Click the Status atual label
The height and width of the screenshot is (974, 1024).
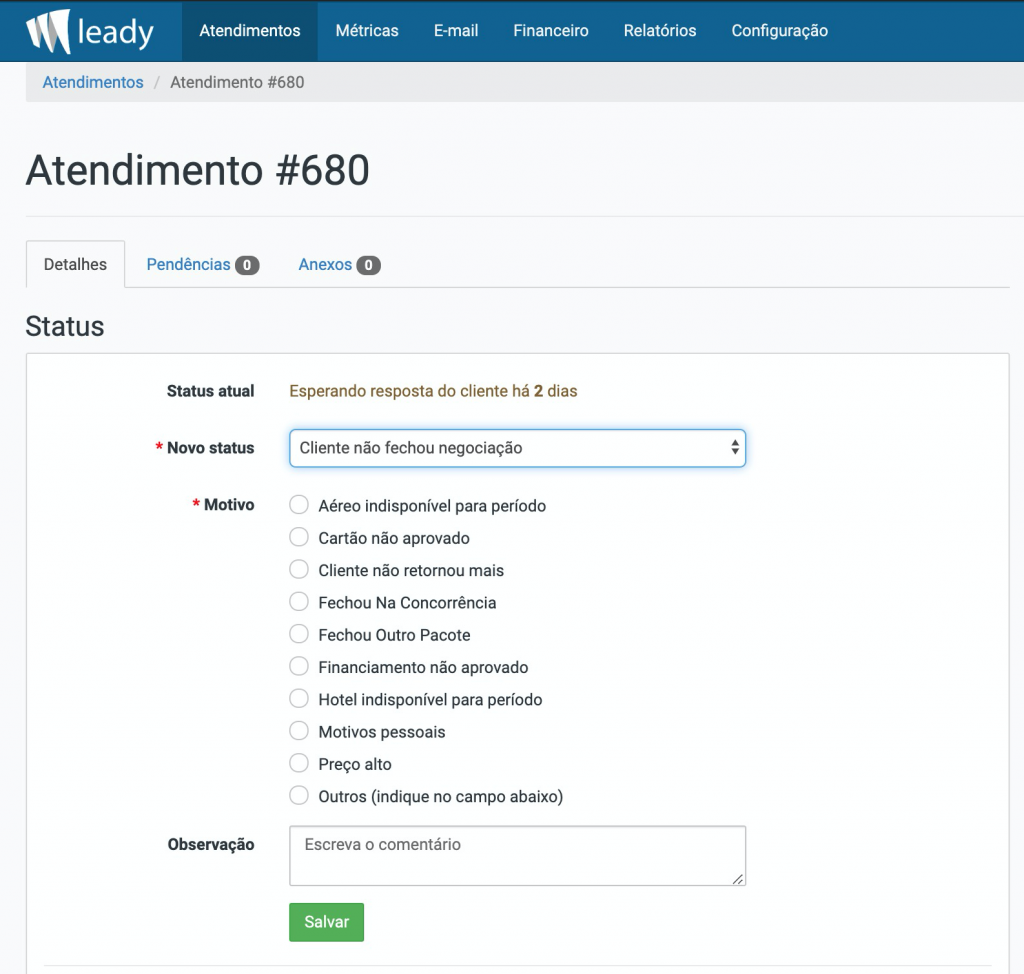point(210,391)
